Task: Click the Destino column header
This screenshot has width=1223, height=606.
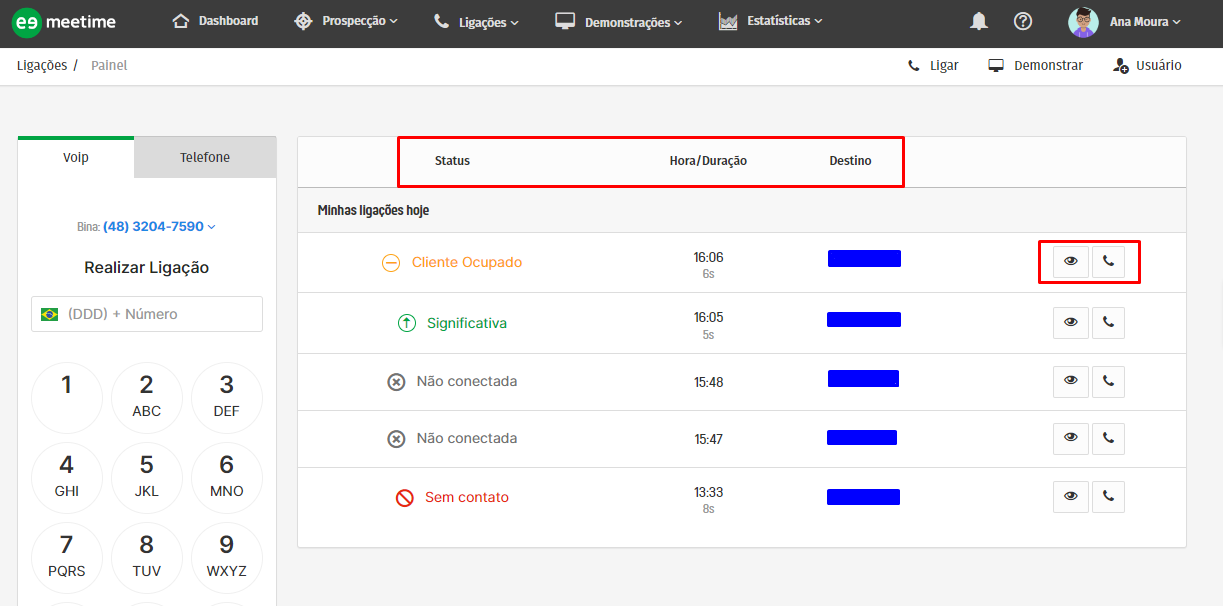Action: 850,161
